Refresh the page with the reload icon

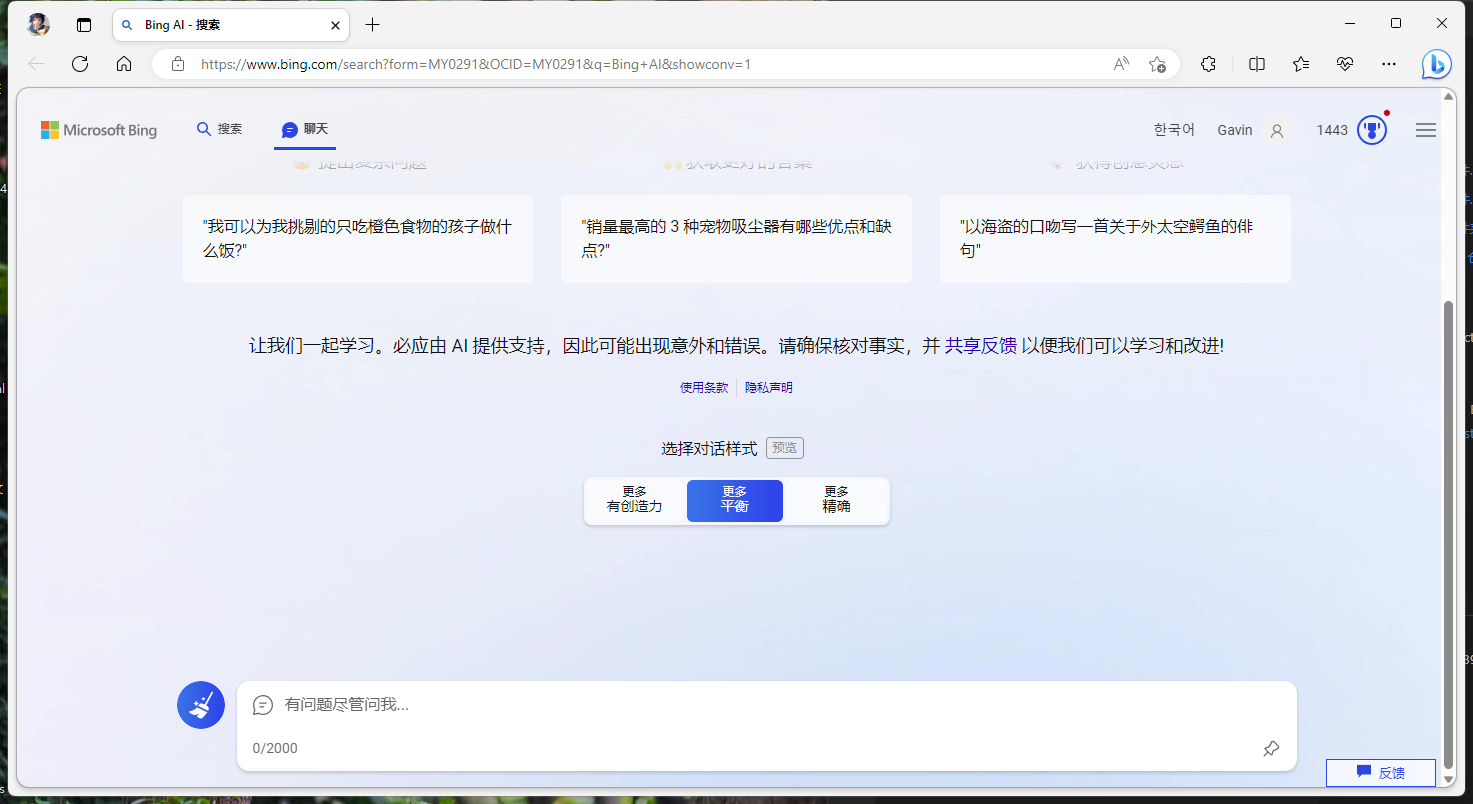coord(80,63)
